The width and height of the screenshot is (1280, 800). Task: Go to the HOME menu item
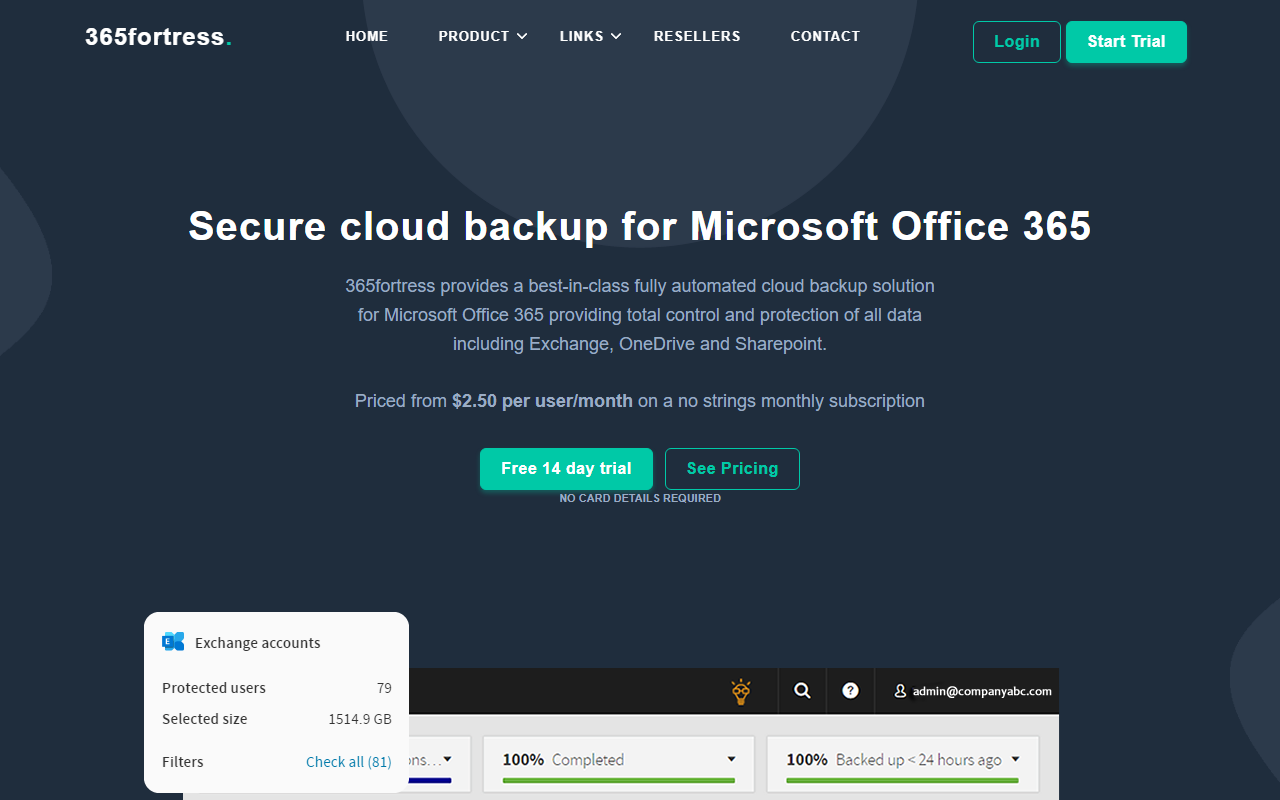(x=366, y=36)
